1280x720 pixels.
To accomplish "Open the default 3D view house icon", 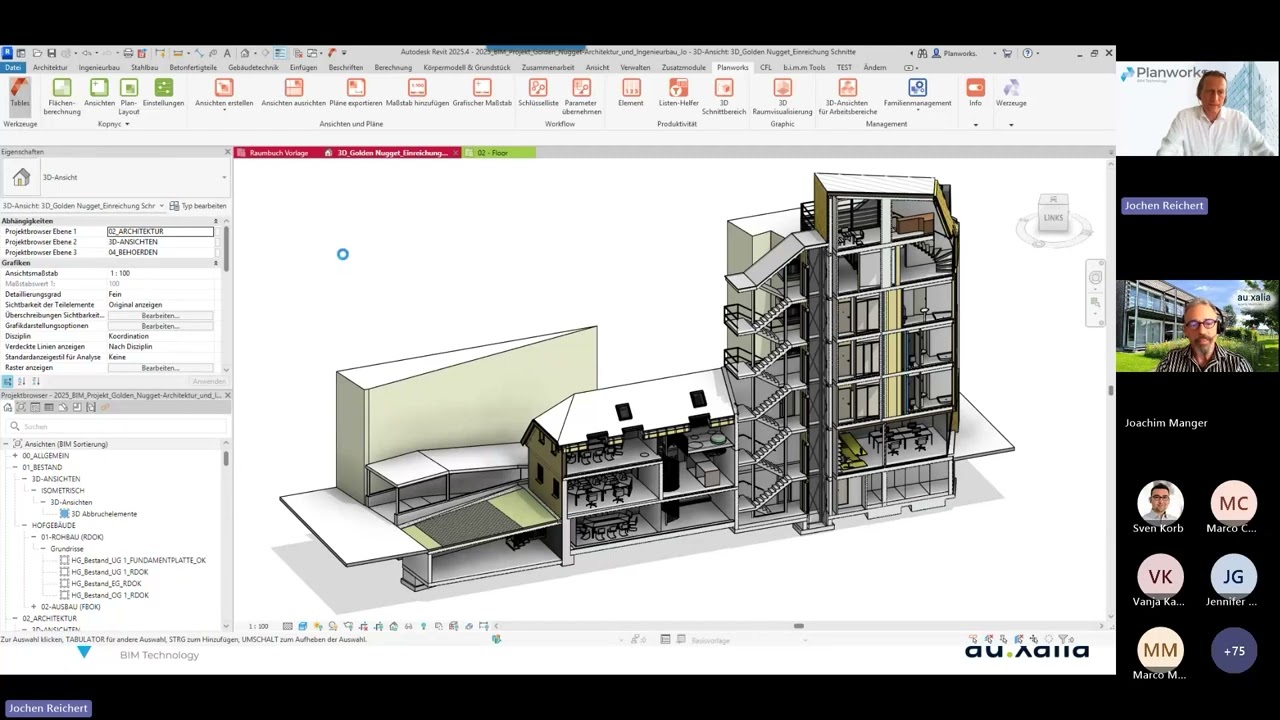I will [245, 53].
